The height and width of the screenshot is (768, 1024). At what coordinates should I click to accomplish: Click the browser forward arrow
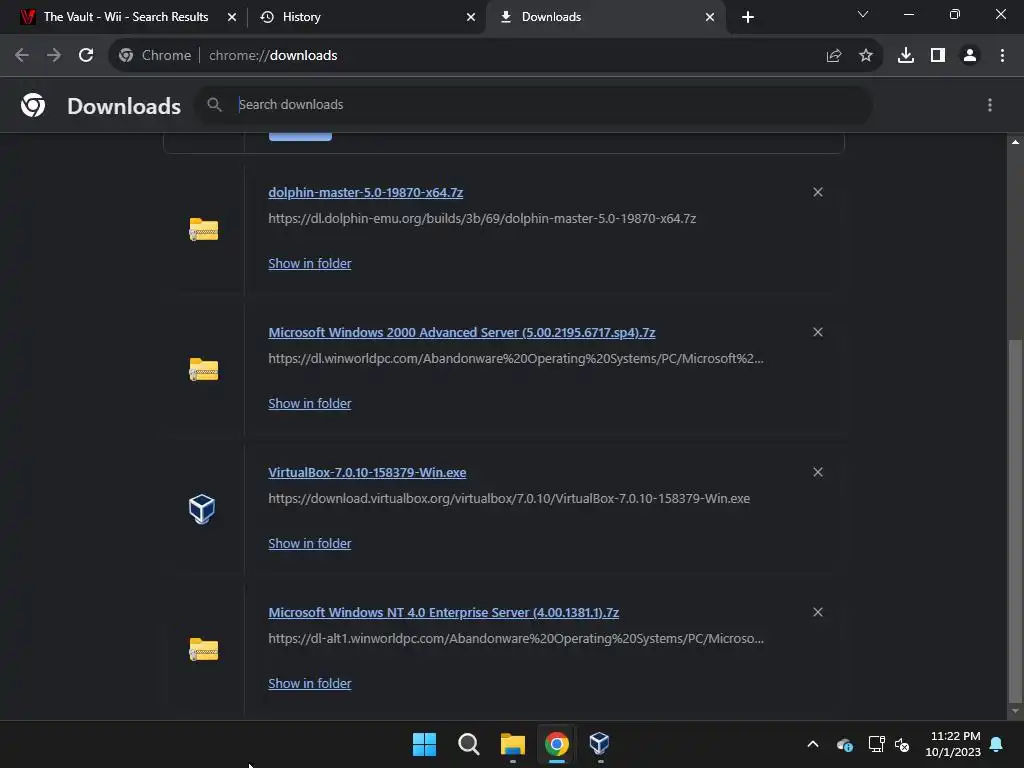[x=54, y=56]
